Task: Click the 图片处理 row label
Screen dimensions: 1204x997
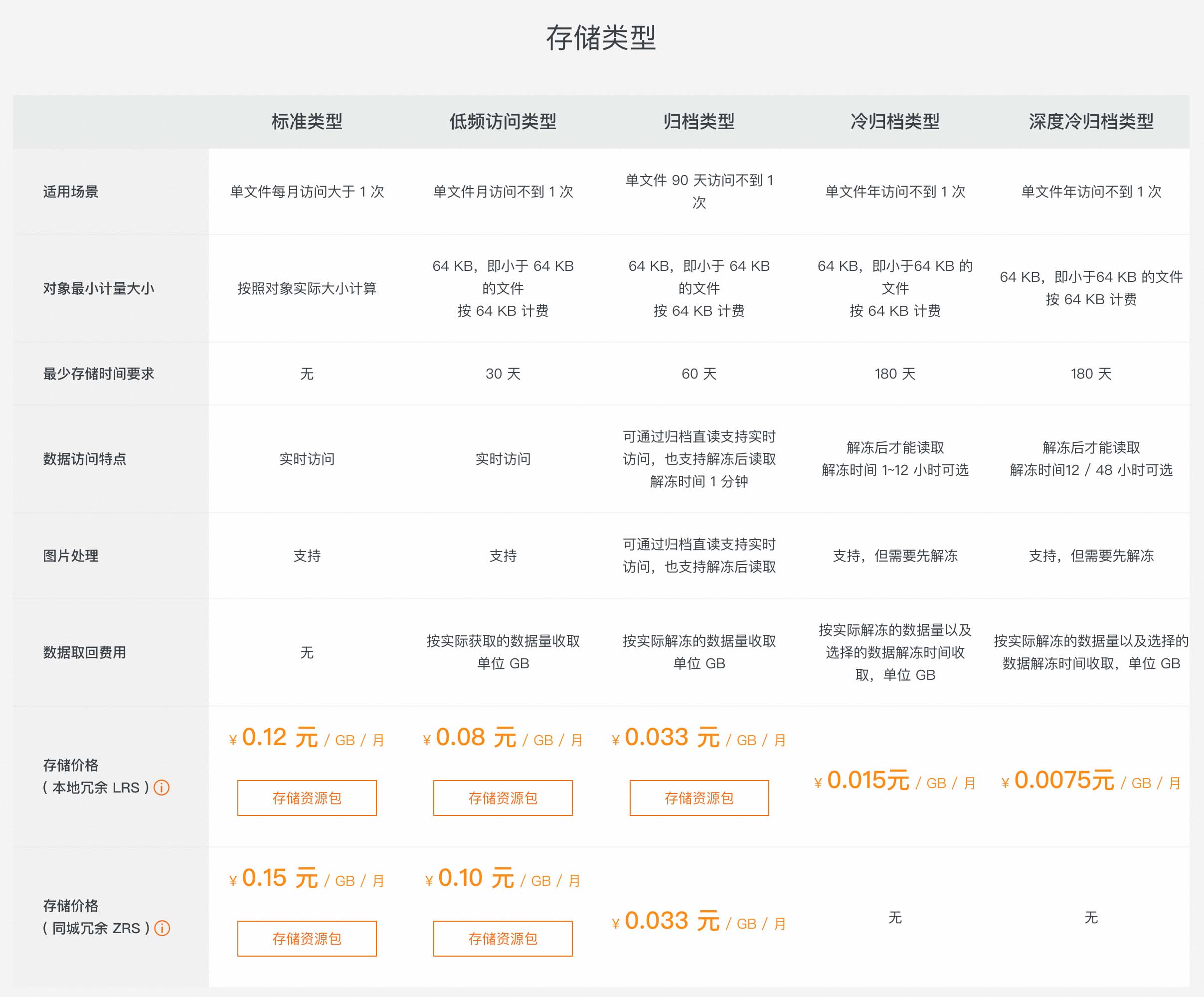Action: coord(70,556)
